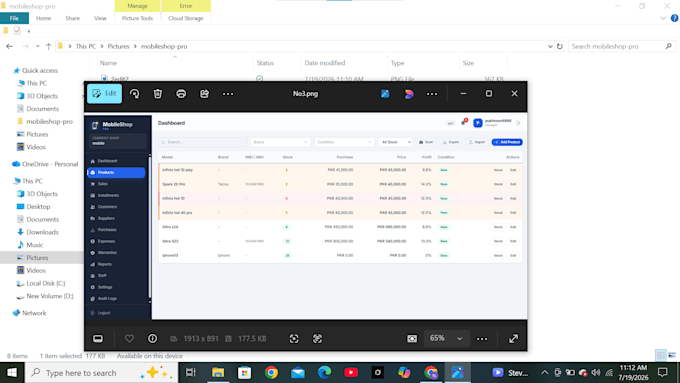
Task: Open quick access toolbar dropdown arrow
Action: tap(29, 31)
